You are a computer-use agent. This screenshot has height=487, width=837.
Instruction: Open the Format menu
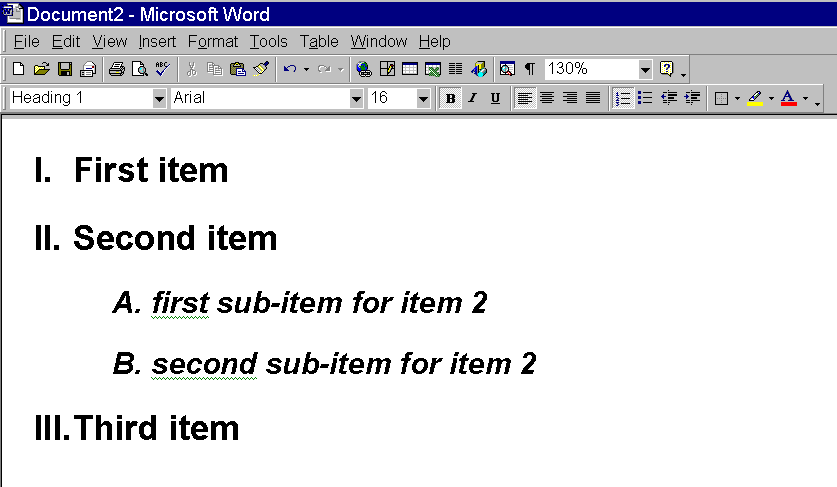click(x=212, y=41)
